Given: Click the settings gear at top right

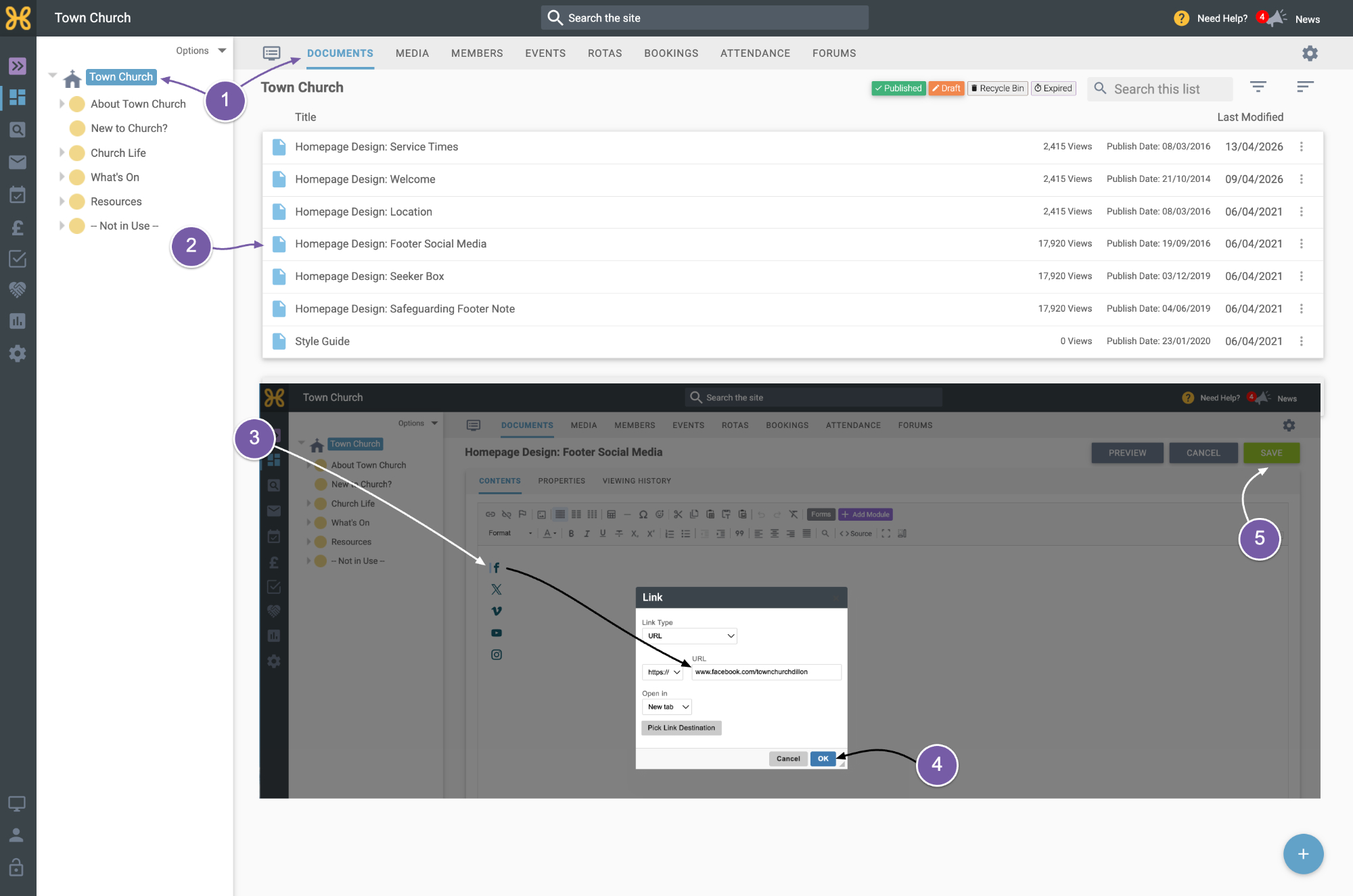Looking at the screenshot, I should (1310, 53).
